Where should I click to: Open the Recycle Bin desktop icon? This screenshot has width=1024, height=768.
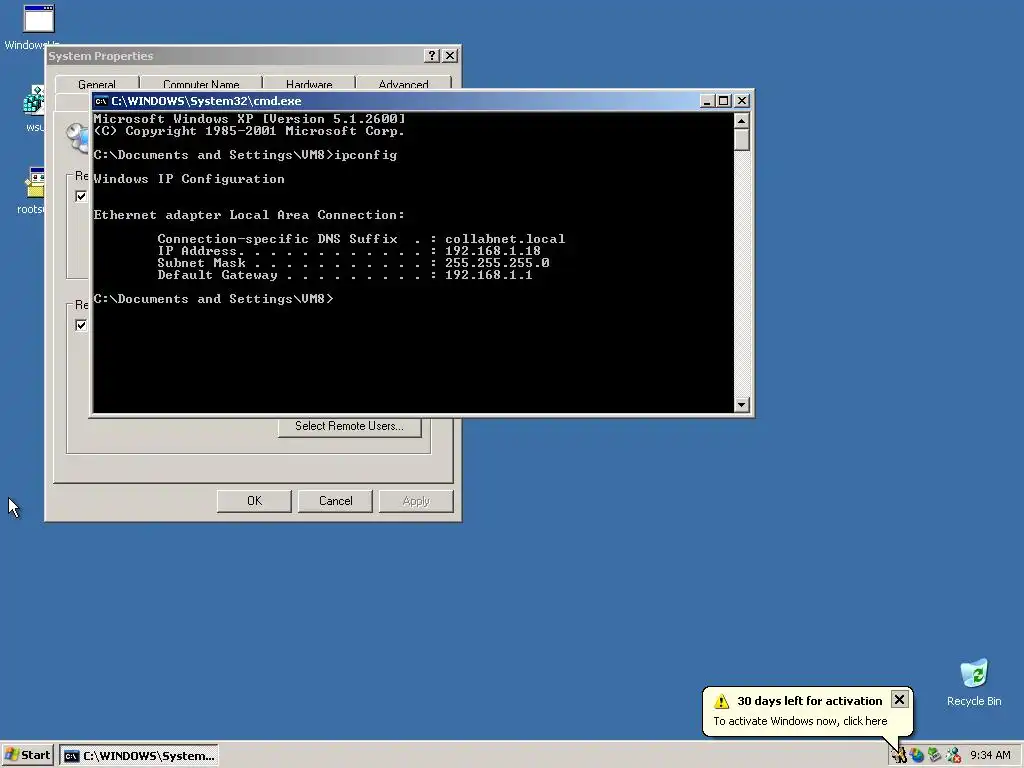tap(974, 682)
